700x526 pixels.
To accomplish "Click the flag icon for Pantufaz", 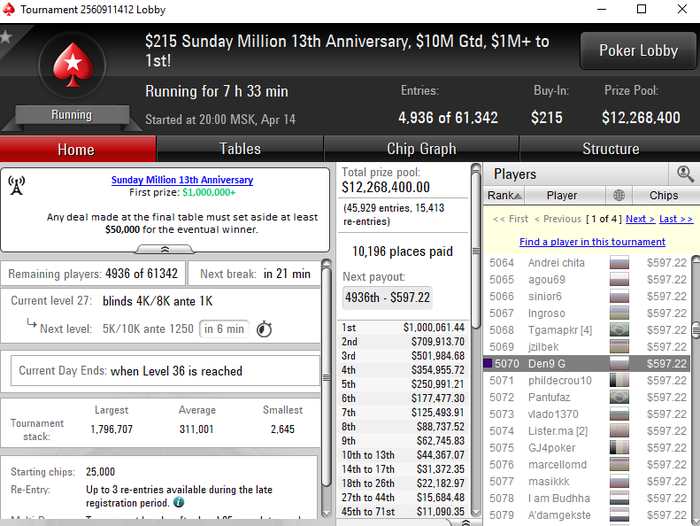I will pyautogui.click(x=619, y=397).
